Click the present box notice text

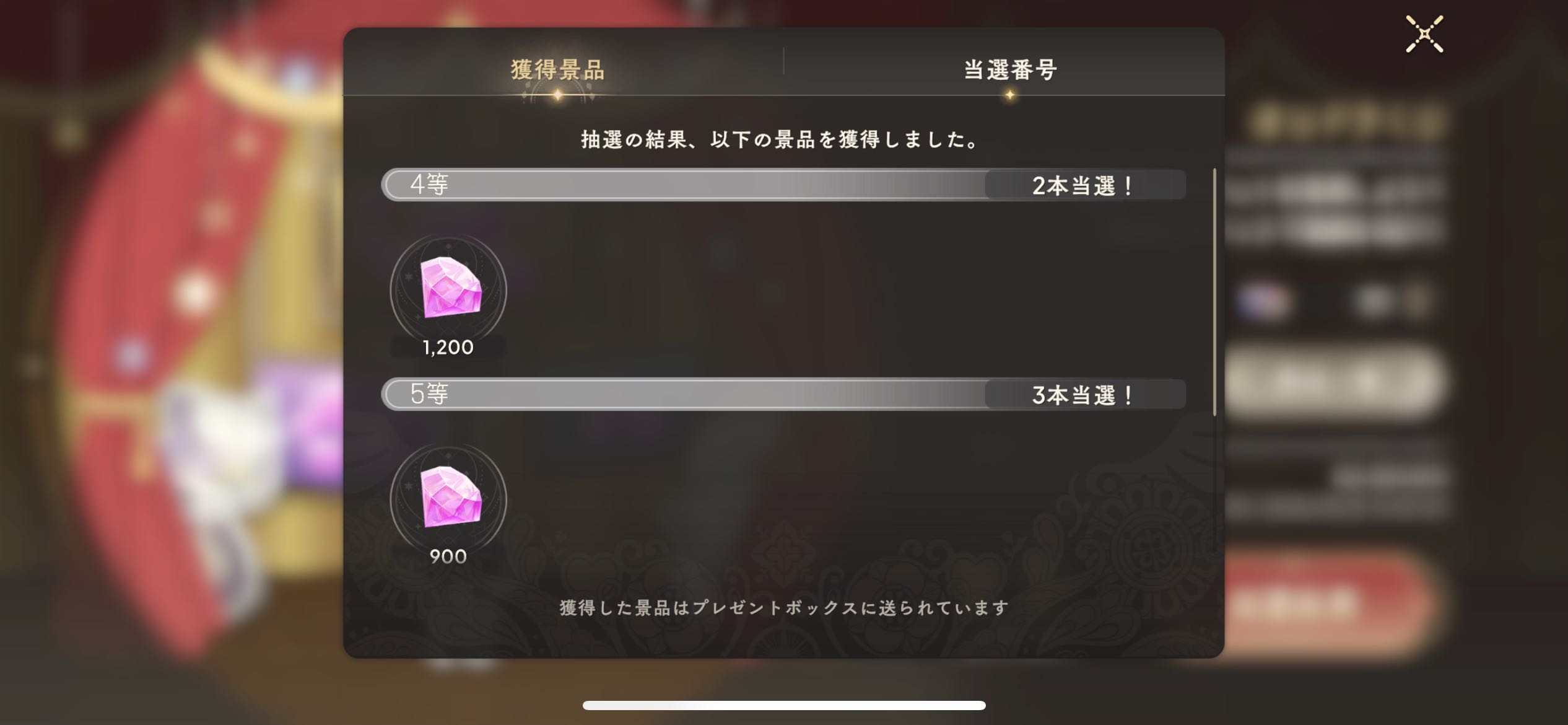[784, 607]
